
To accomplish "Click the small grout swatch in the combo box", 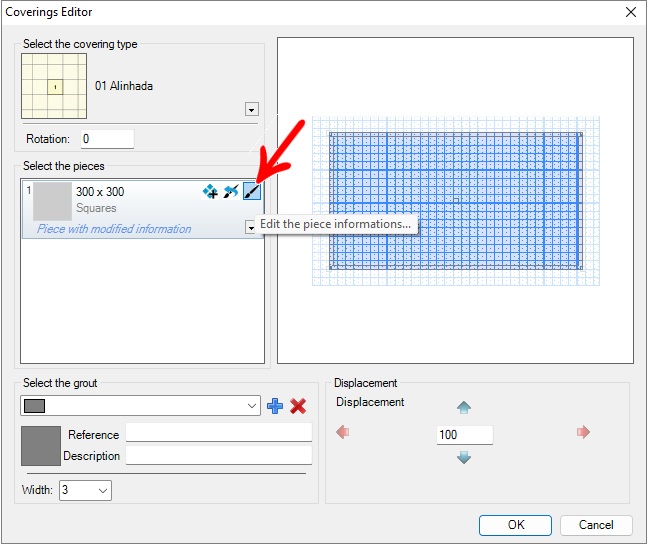I will [34, 406].
